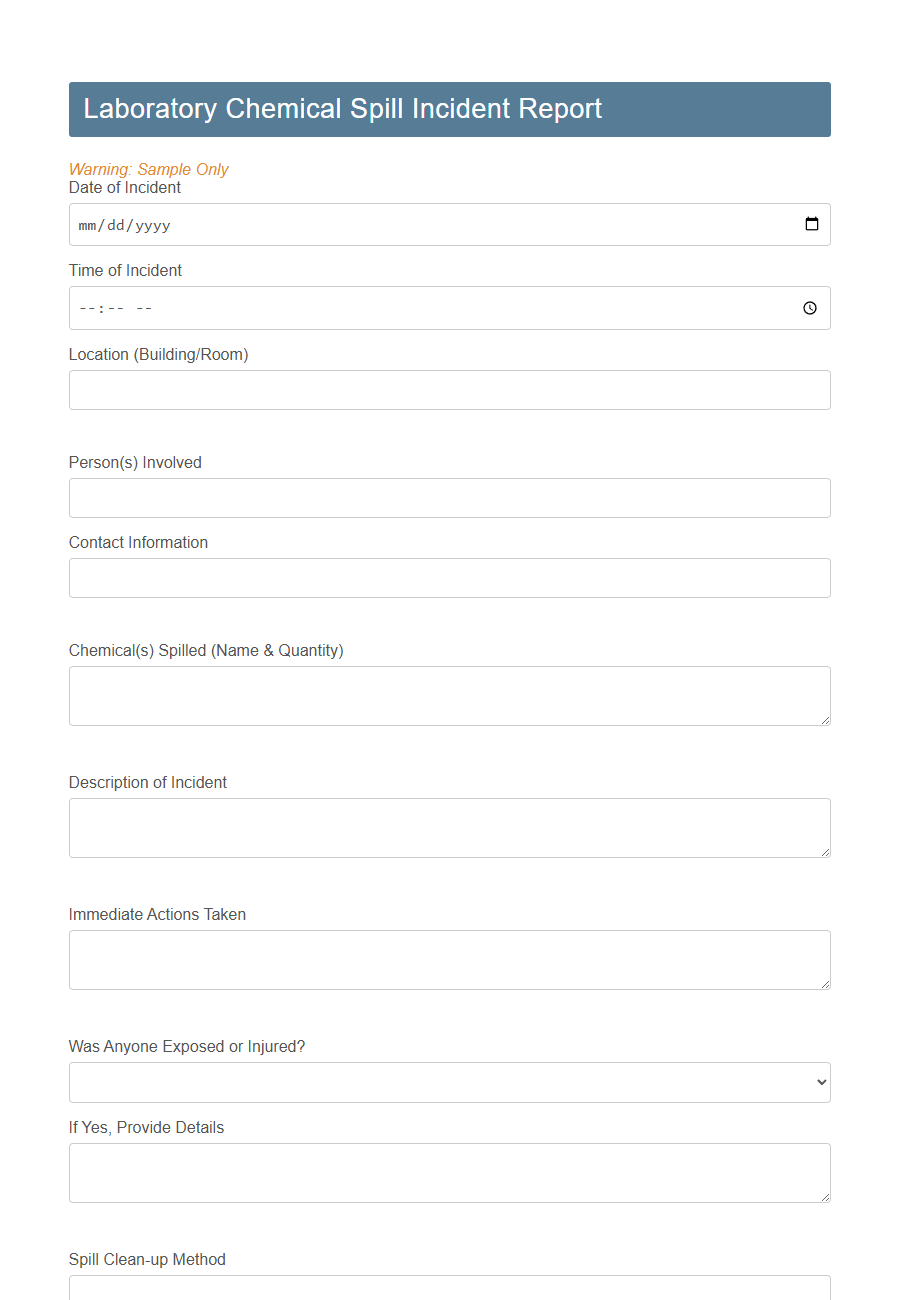Focus the Description of Incident text area
The width and height of the screenshot is (900, 1300).
pyautogui.click(x=449, y=828)
